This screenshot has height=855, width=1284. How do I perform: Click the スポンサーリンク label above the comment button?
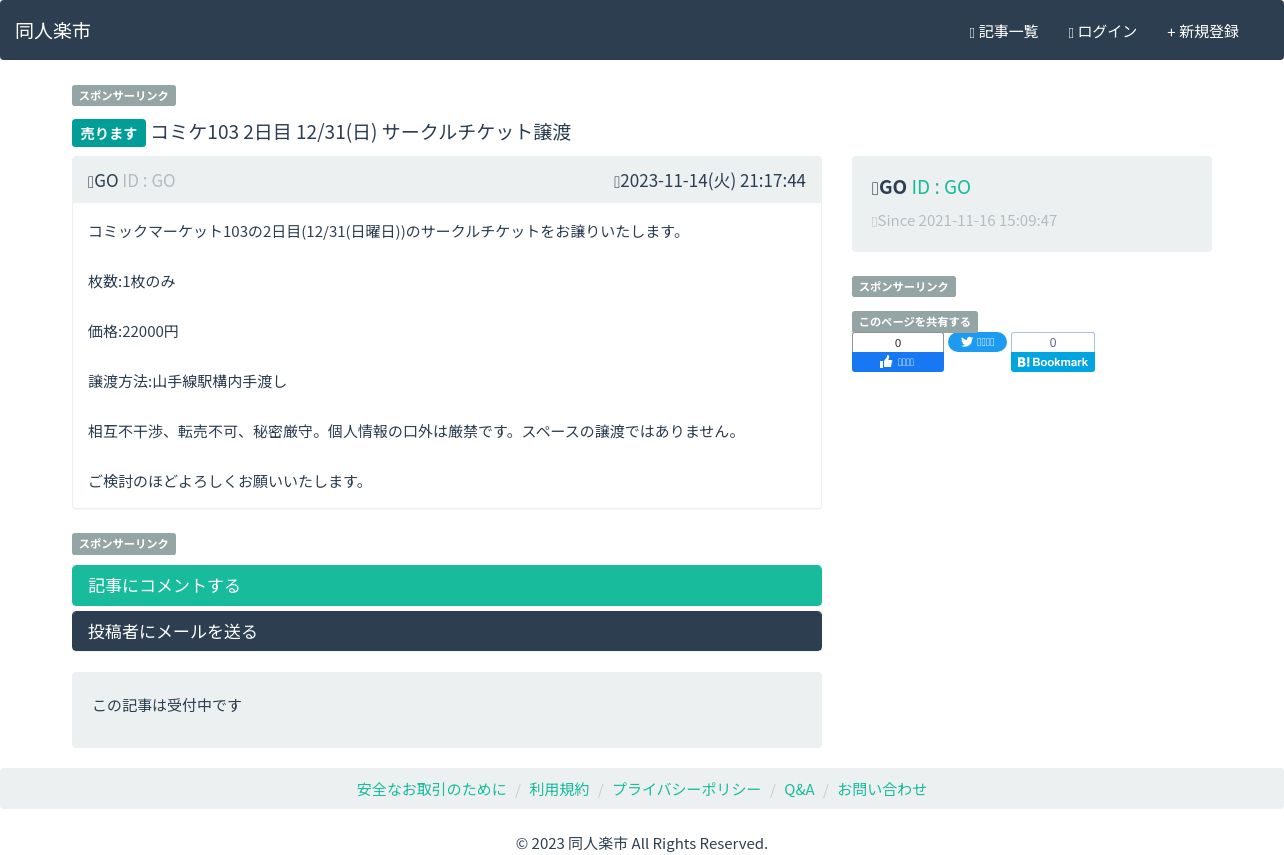124,544
